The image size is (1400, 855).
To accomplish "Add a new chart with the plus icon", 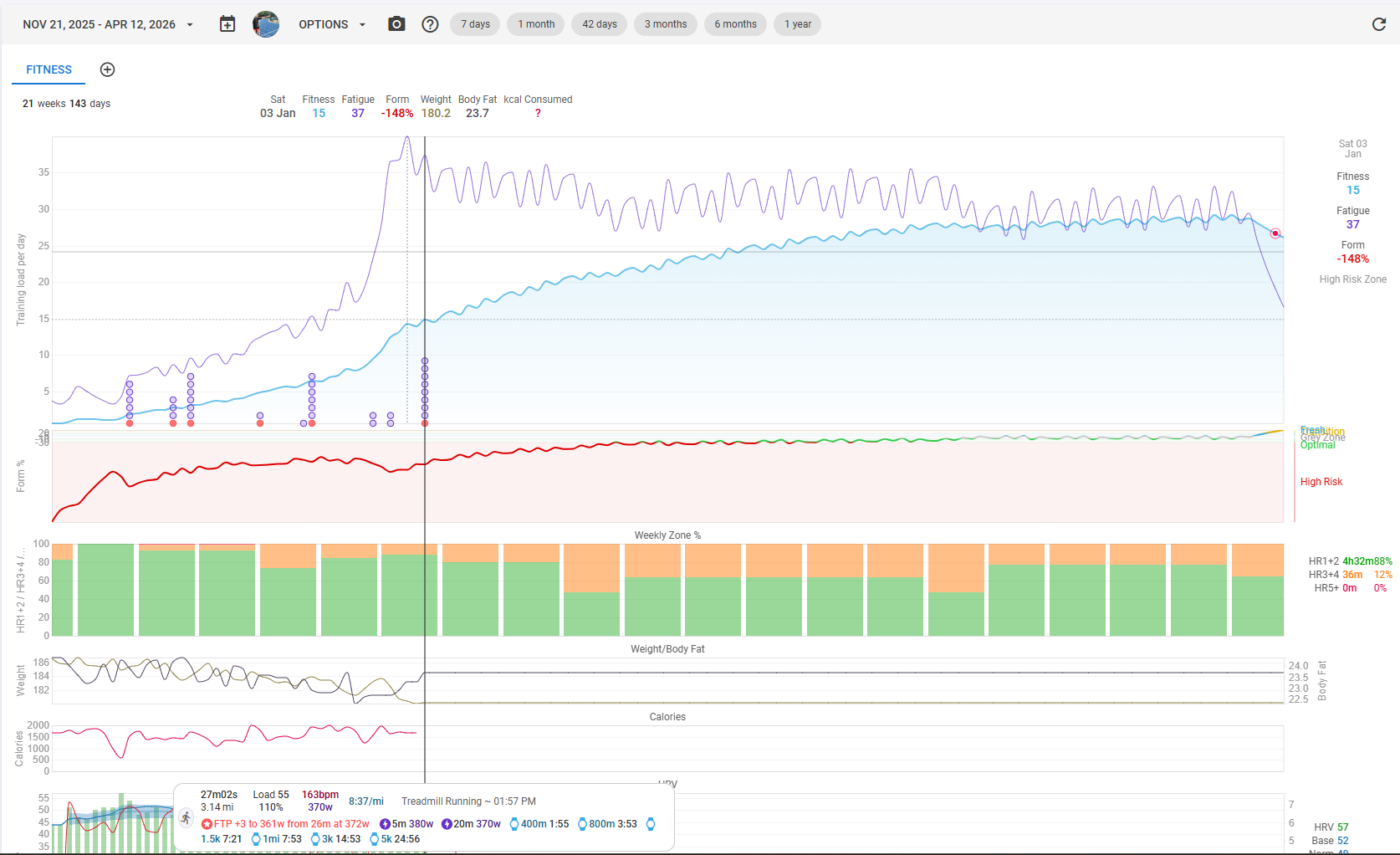I will pos(107,69).
